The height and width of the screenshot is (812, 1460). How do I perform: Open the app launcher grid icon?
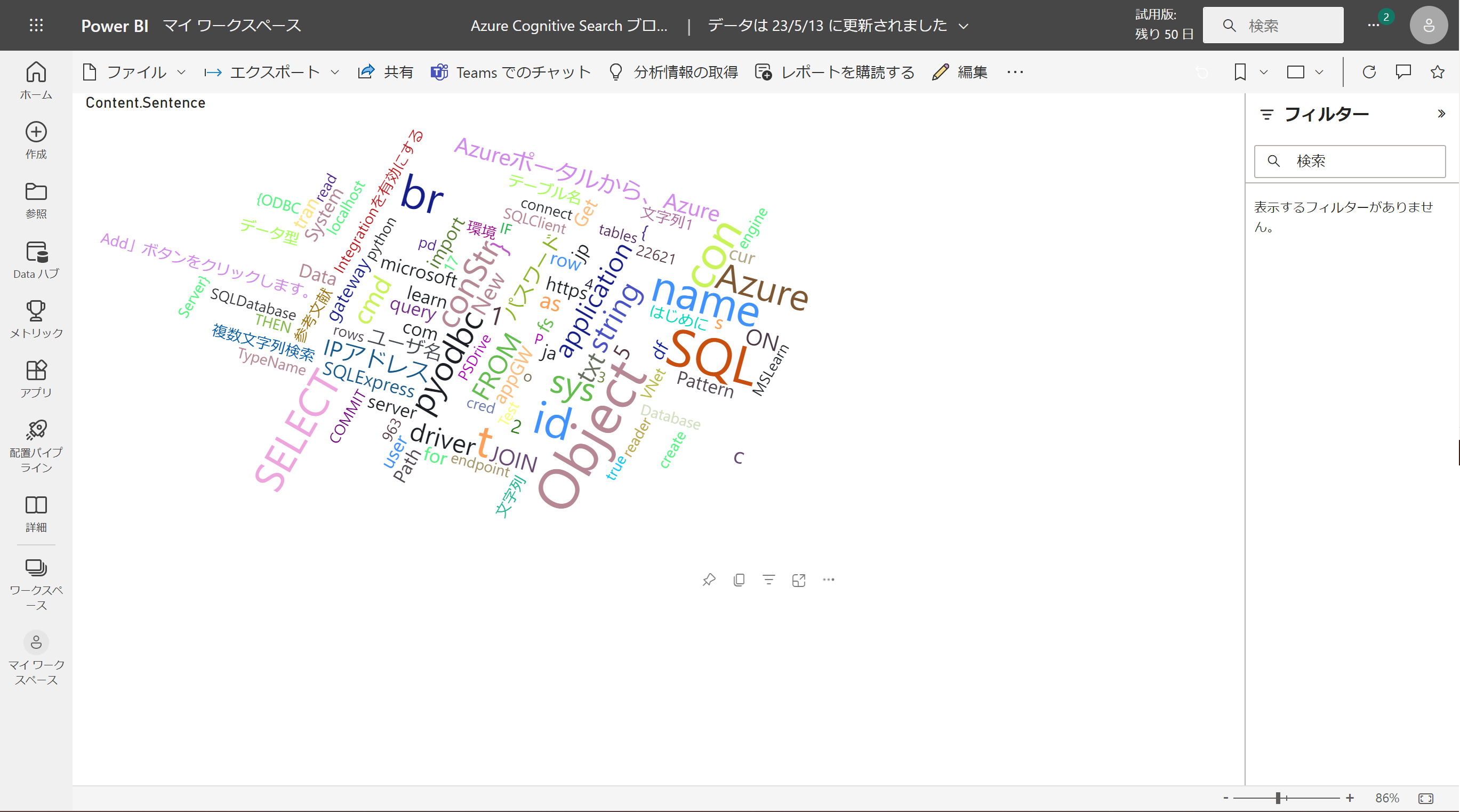tap(36, 26)
